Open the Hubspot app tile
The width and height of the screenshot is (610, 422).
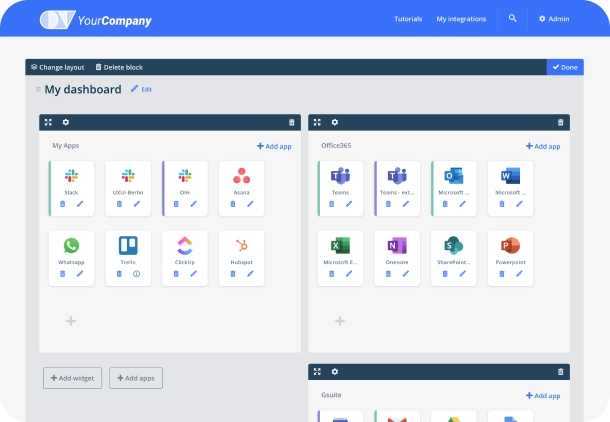(242, 258)
